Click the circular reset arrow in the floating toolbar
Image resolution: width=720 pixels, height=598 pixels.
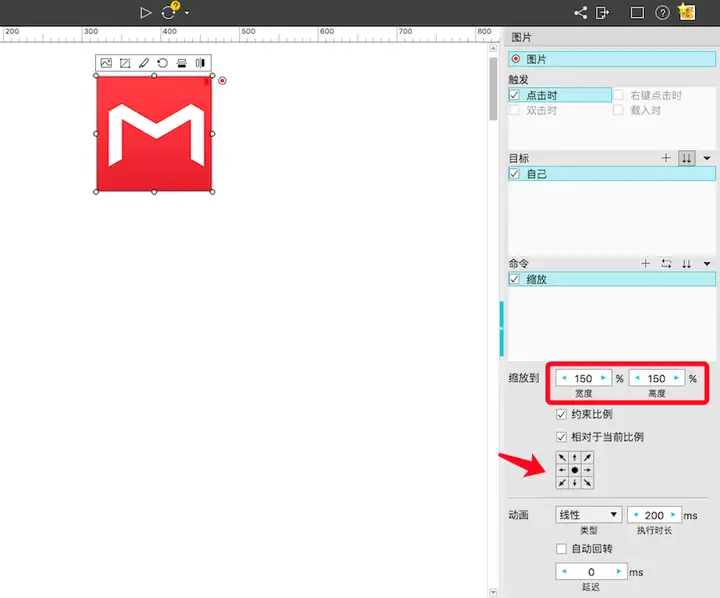coord(163,63)
